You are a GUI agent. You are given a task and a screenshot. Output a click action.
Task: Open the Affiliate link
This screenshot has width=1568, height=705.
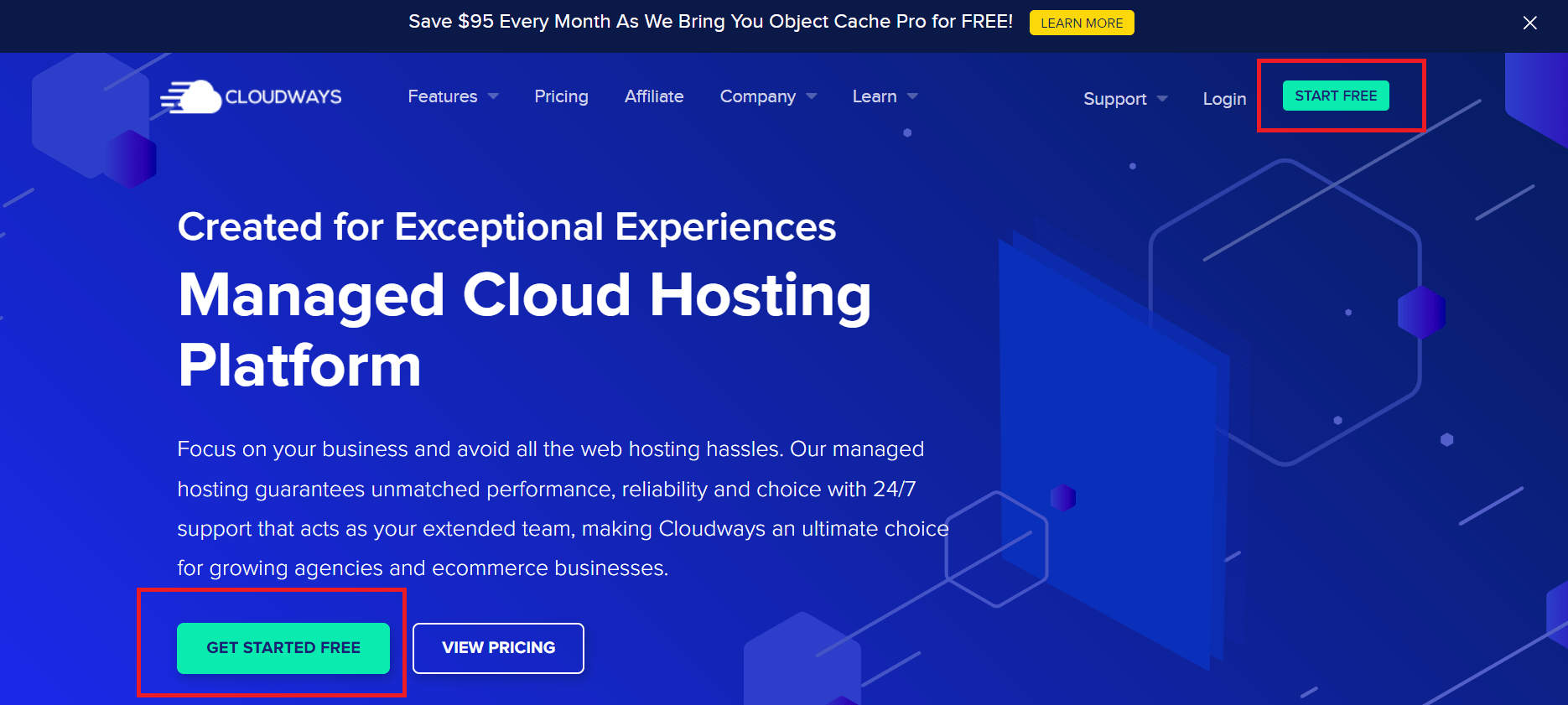pos(654,96)
